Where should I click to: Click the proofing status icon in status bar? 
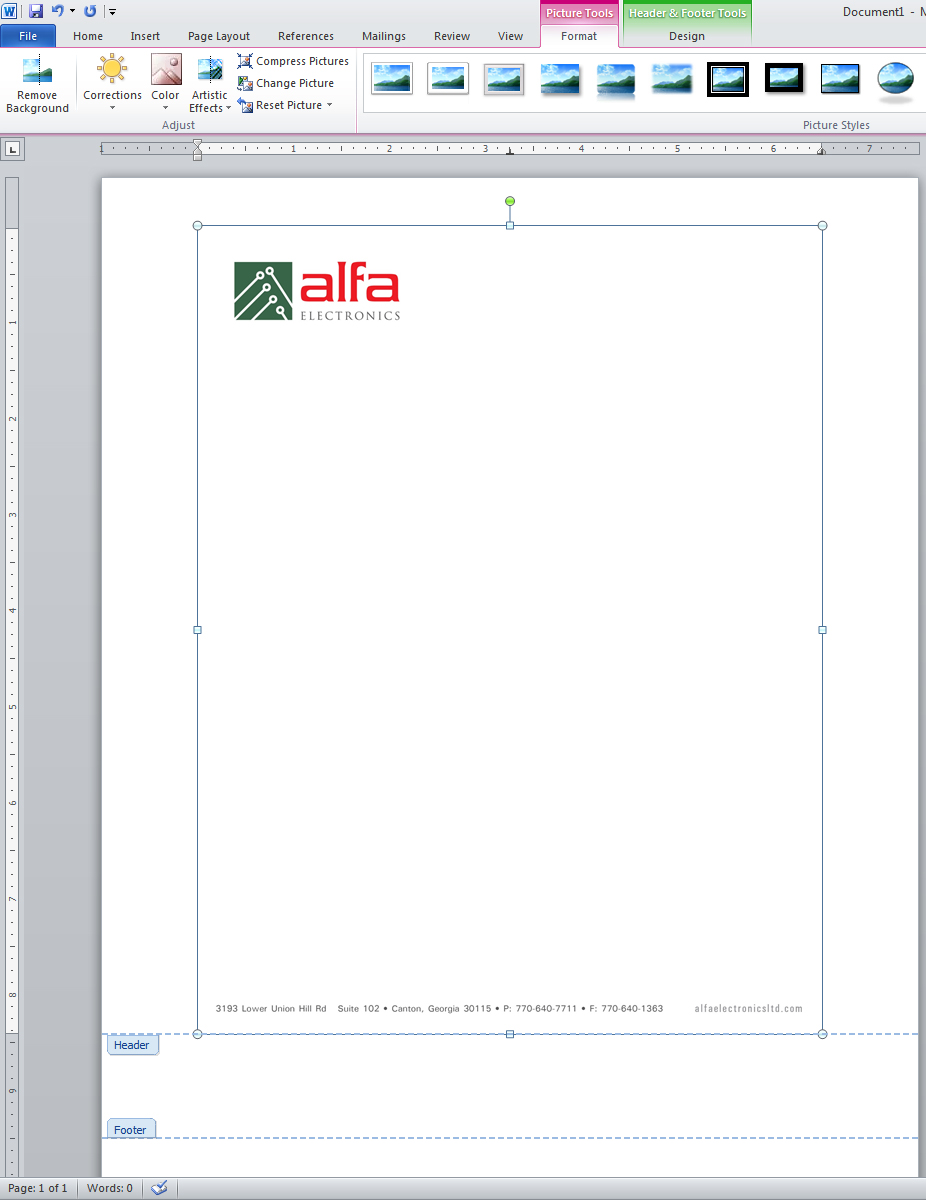pos(159,1187)
